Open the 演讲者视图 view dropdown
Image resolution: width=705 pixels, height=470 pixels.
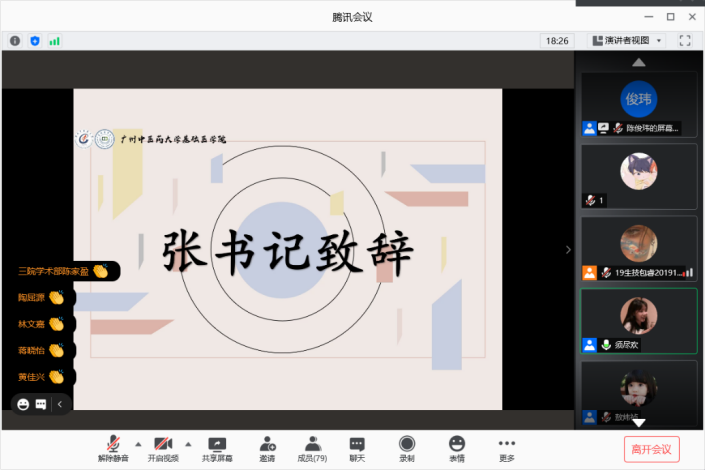pos(628,41)
